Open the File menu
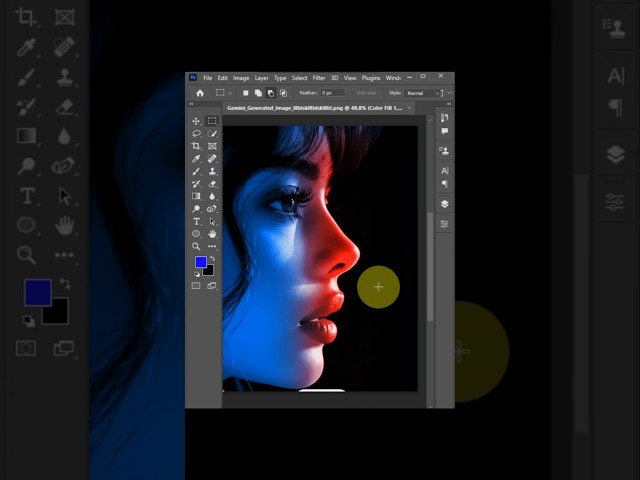The image size is (640, 480). (x=207, y=78)
